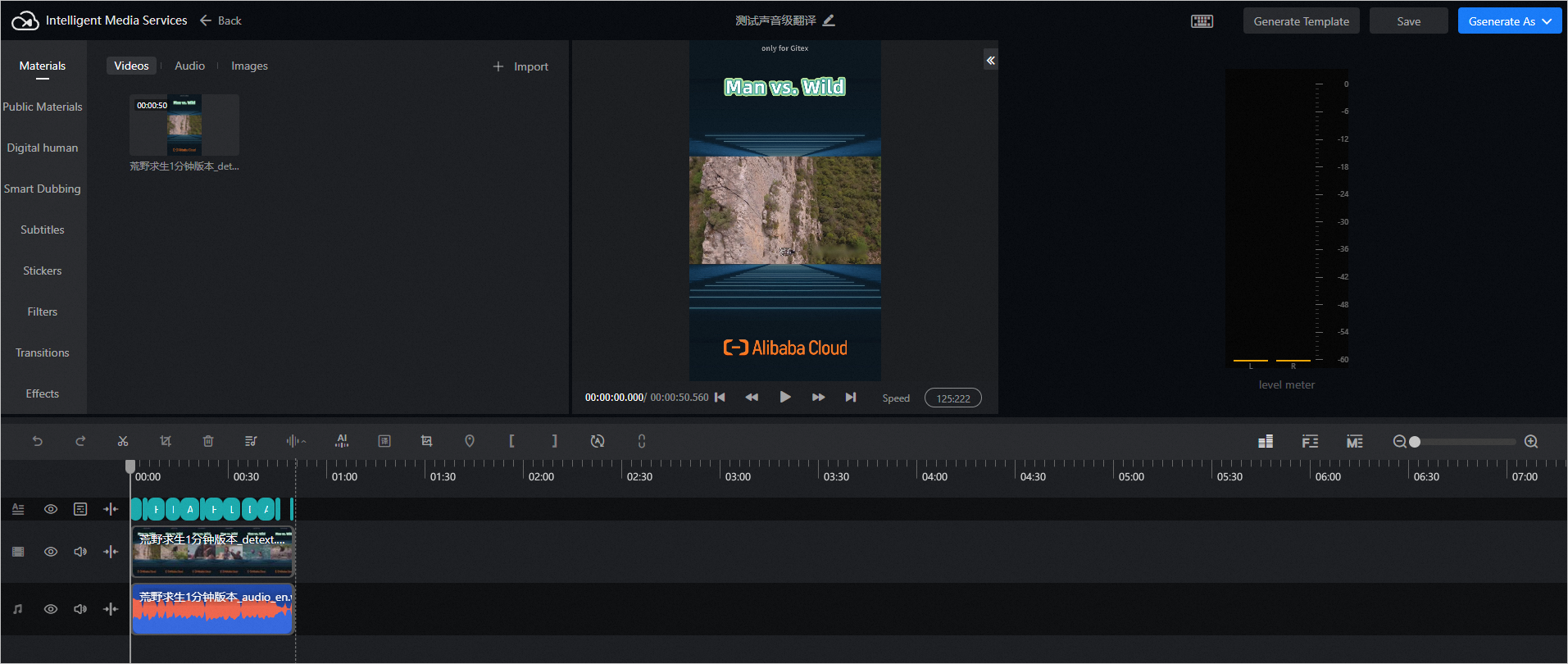This screenshot has height=664, width=1568.
Task: Open the Transitions section
Action: coord(43,352)
